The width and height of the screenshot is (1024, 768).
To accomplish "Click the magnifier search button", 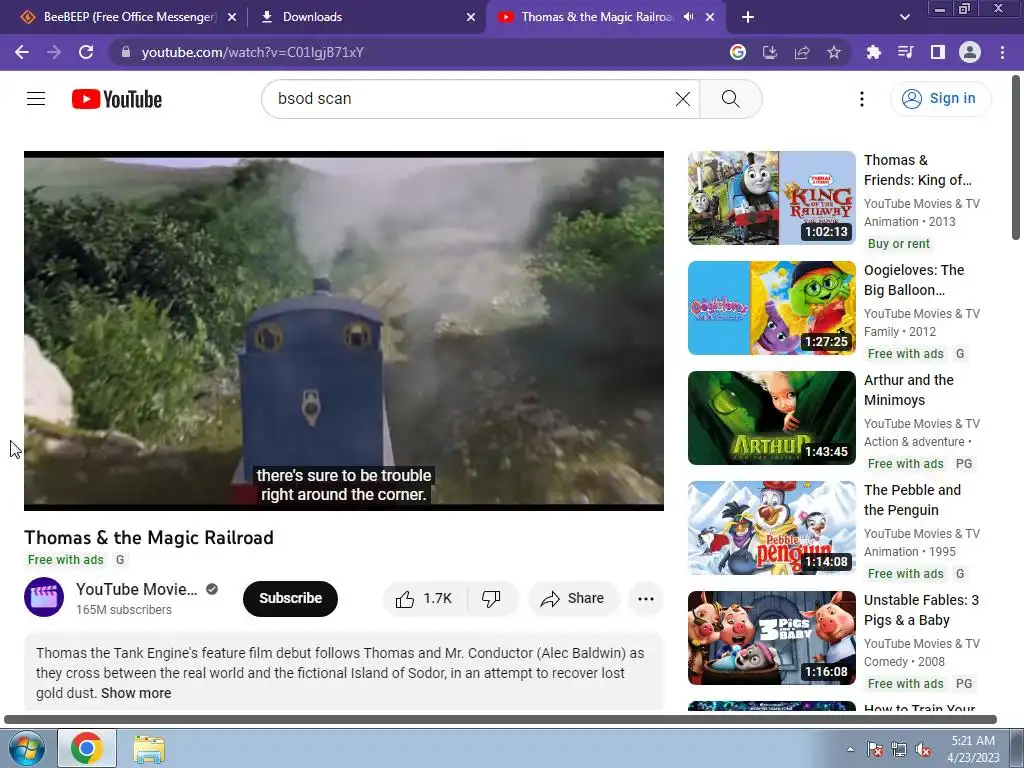I will click(x=731, y=99).
